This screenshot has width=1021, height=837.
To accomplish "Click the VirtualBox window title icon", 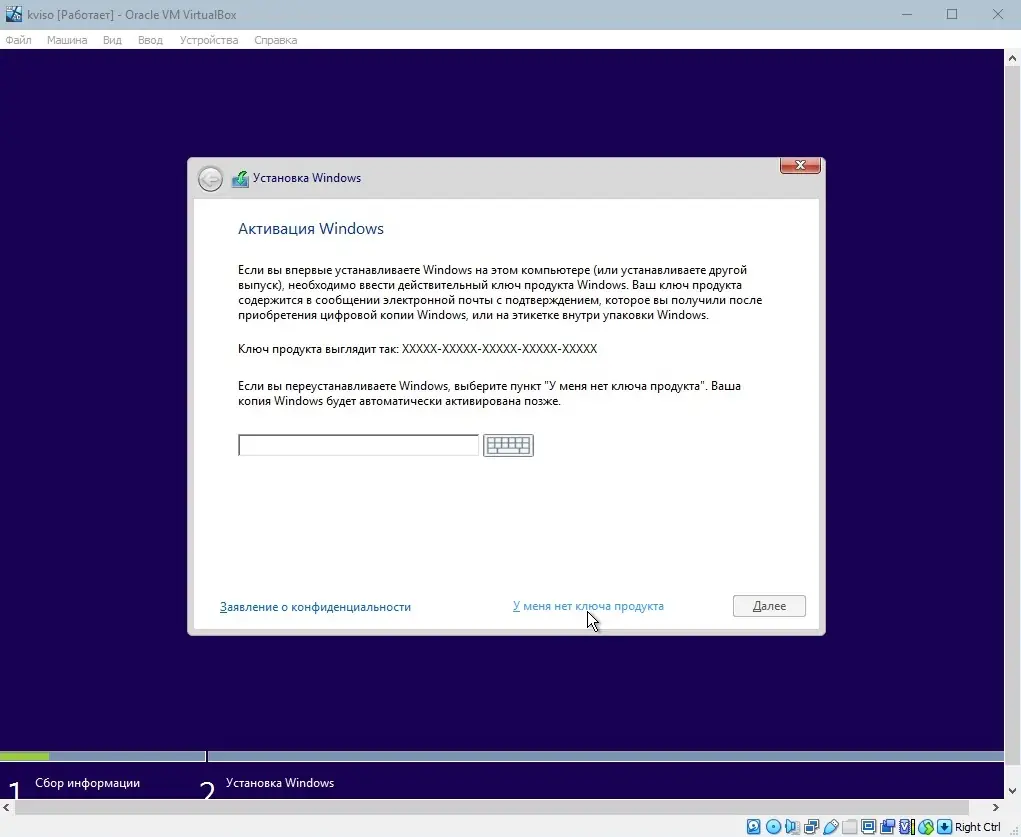I will pyautogui.click(x=13, y=14).
